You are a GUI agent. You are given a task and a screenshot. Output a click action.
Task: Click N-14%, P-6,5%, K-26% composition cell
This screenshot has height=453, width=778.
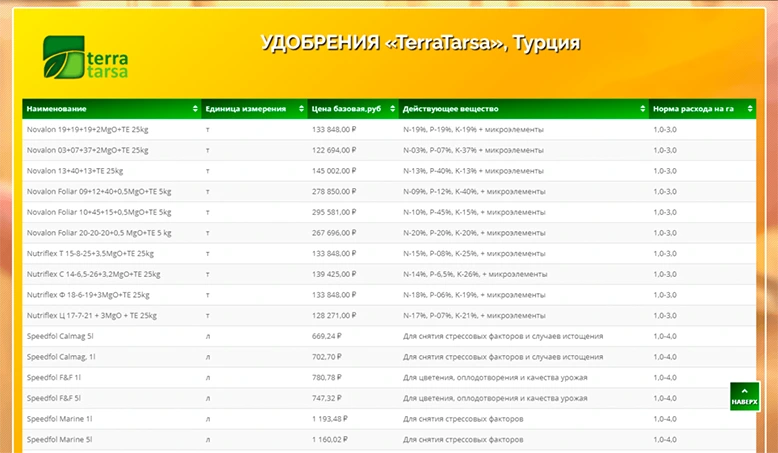pyautogui.click(x=475, y=274)
